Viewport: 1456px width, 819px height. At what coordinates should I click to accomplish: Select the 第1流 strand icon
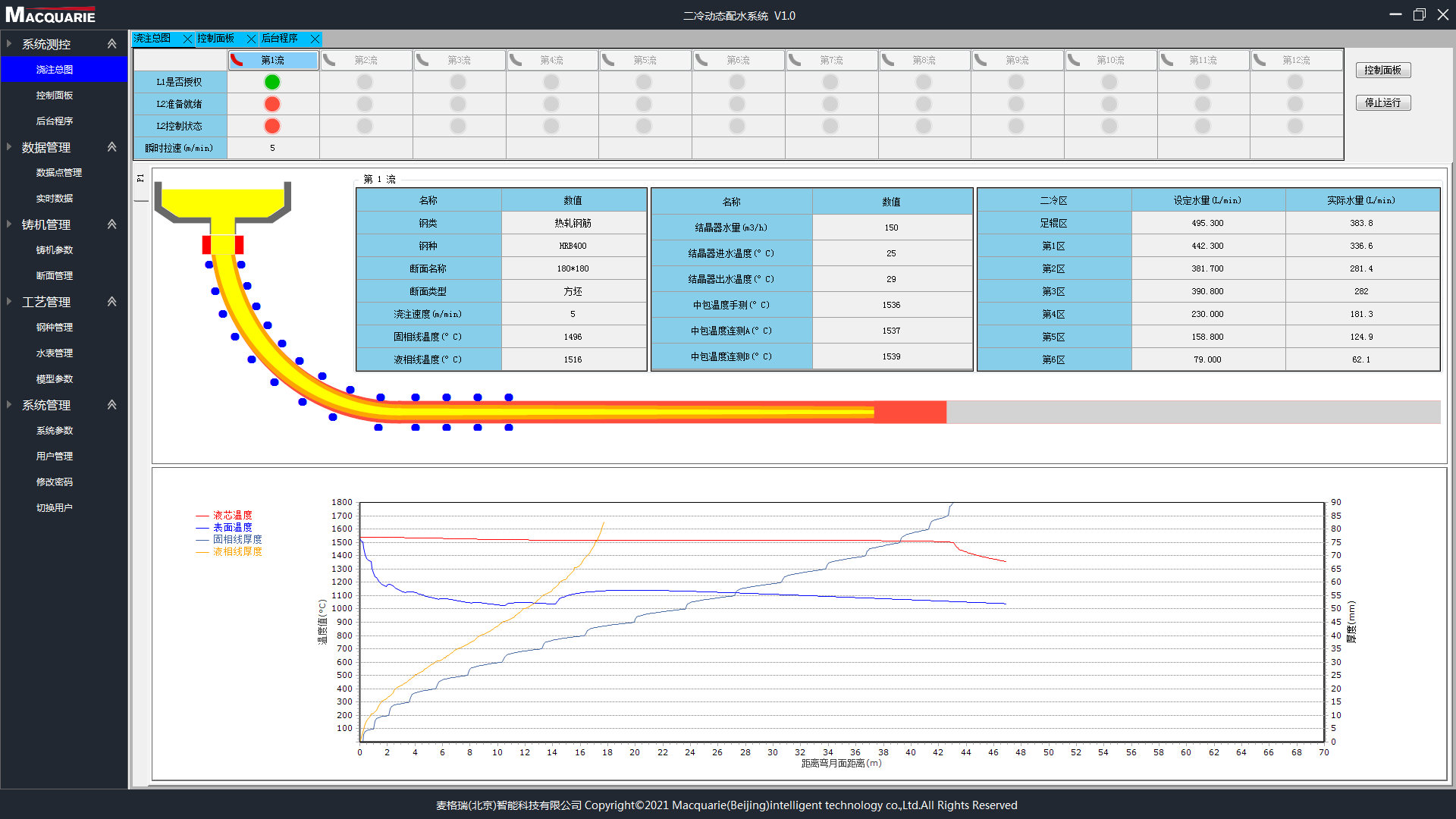click(x=237, y=60)
